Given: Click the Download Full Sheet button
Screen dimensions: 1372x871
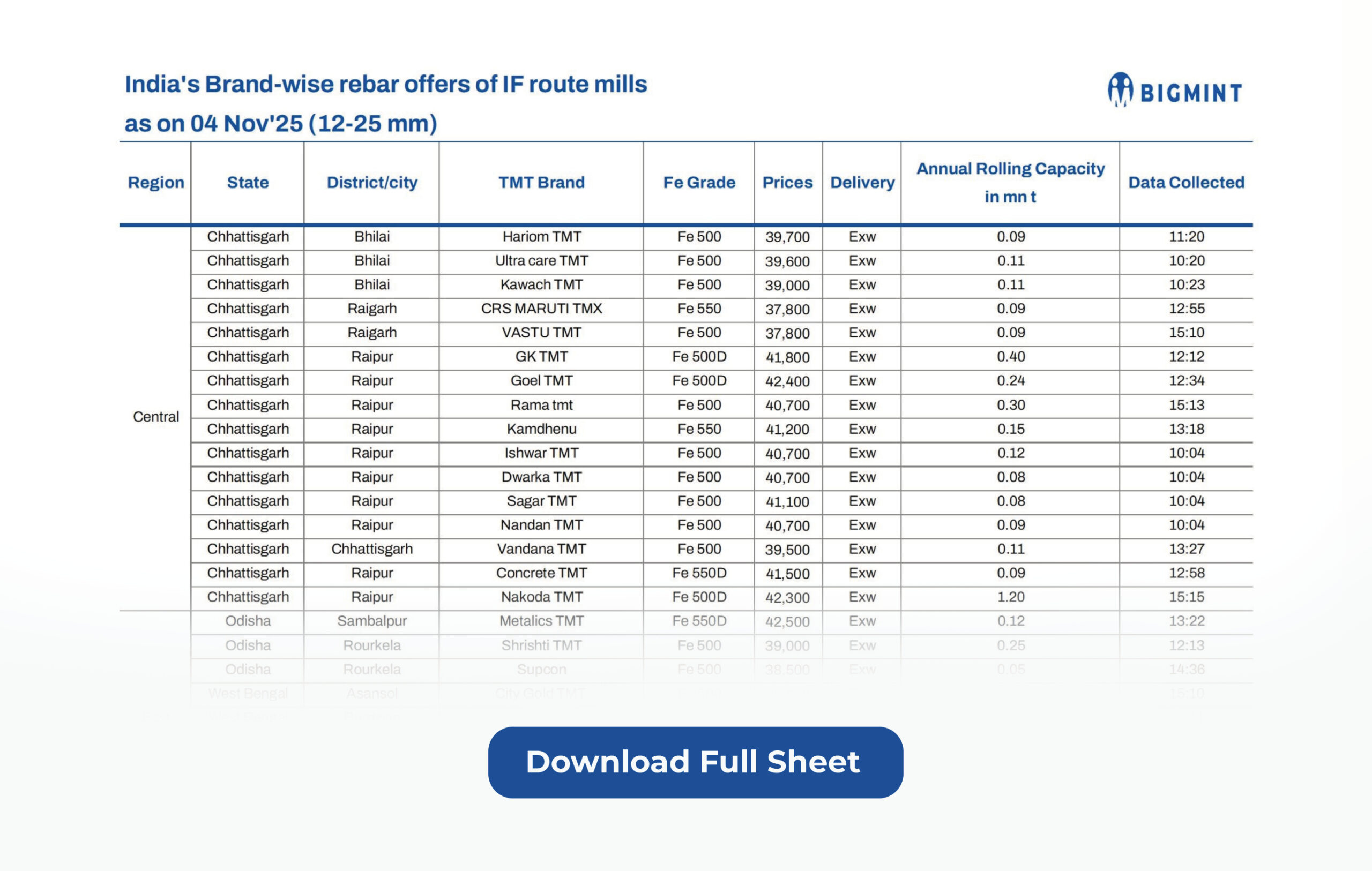Looking at the screenshot, I should (695, 762).
